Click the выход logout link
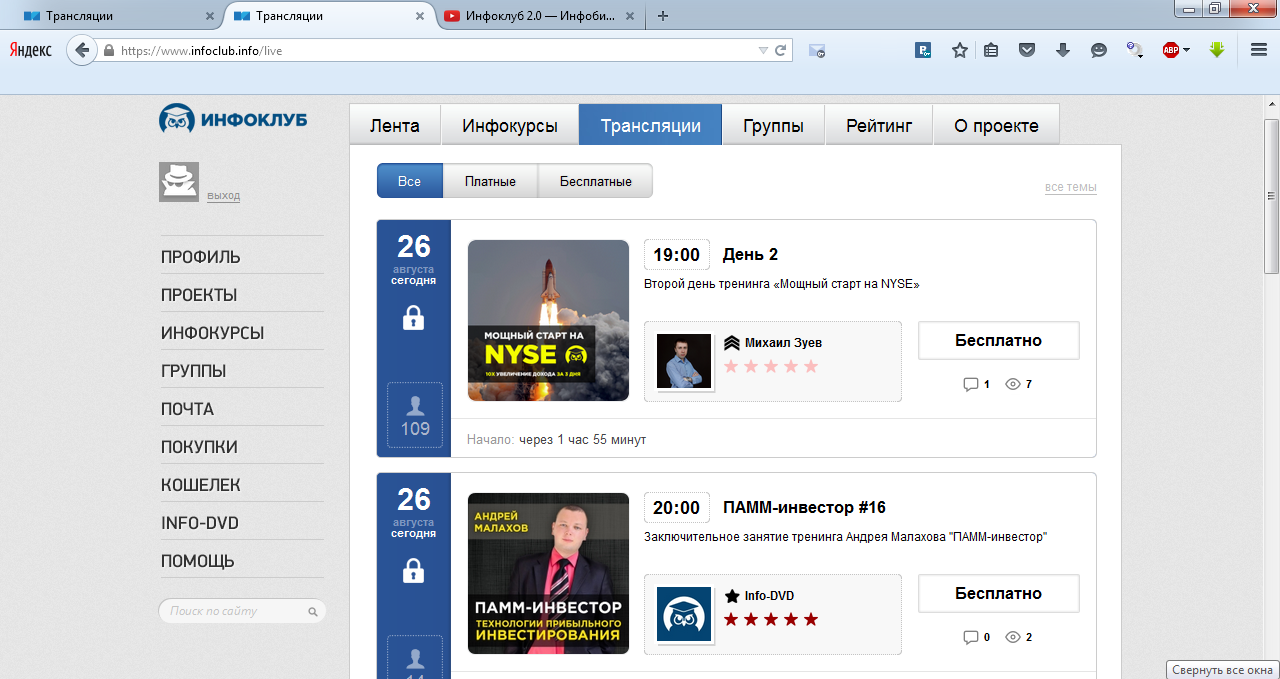This screenshot has width=1280, height=679. 223,196
